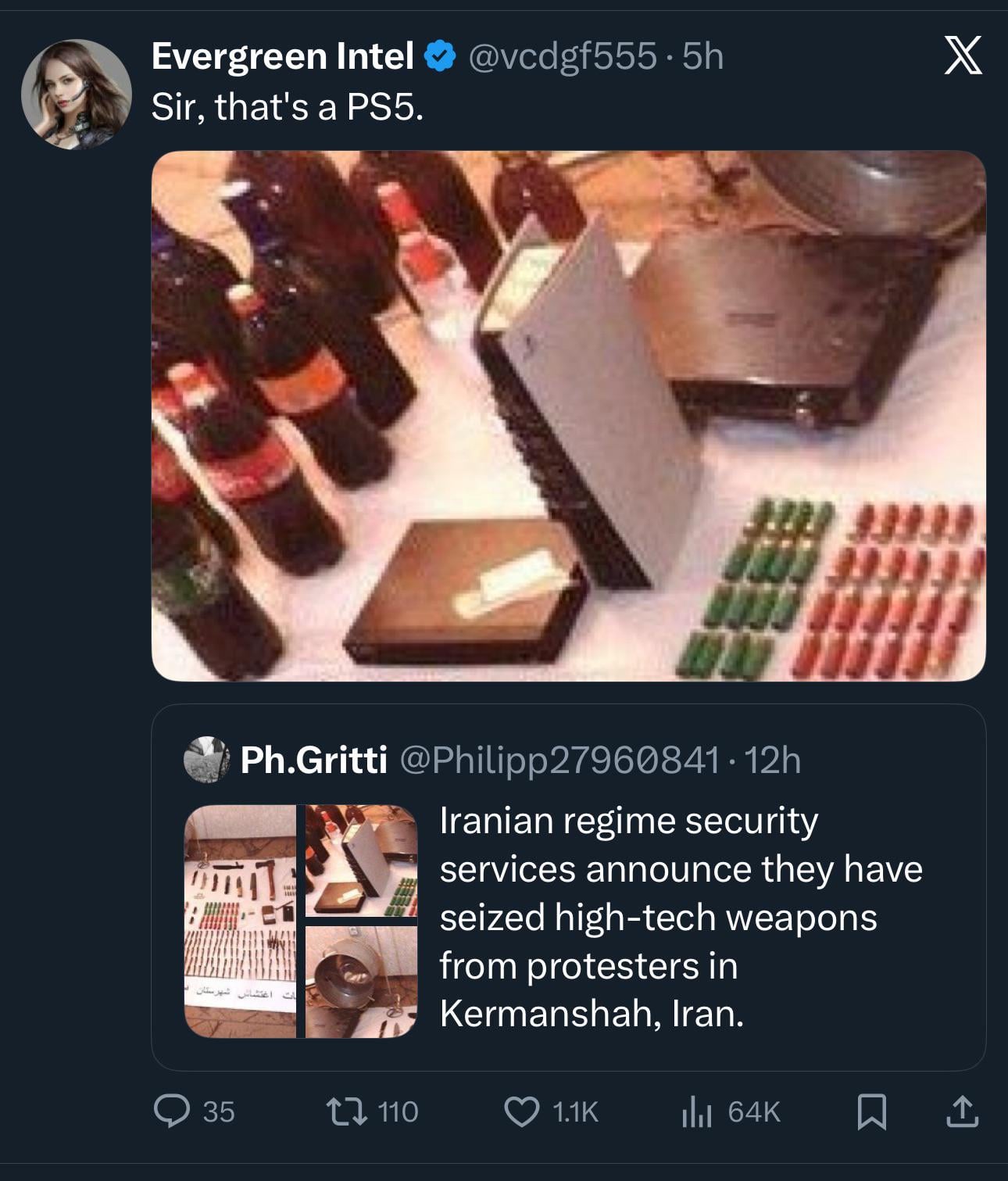Open Evergreen Intel display name link
Image resolution: width=1008 pixels, height=1181 pixels.
282,56
